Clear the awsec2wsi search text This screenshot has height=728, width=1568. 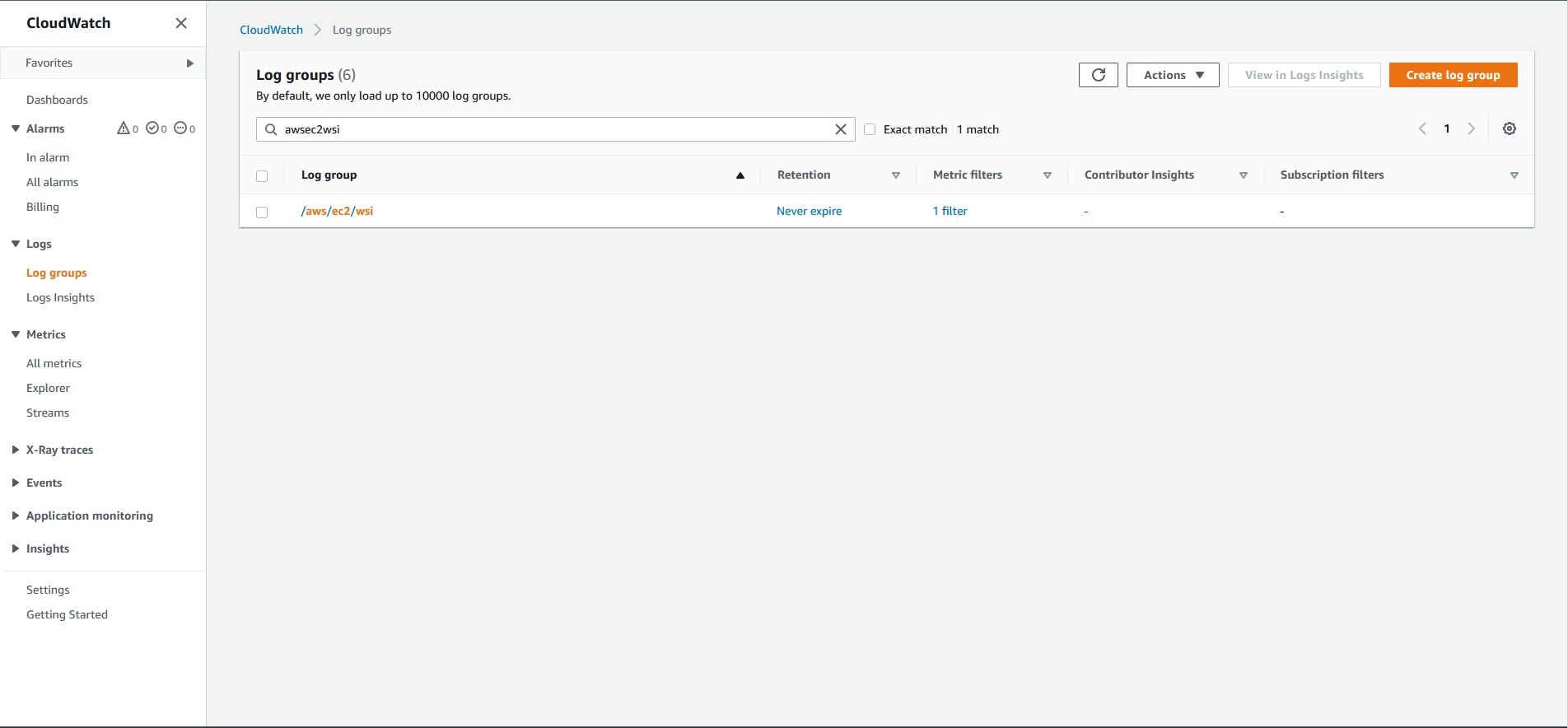841,129
